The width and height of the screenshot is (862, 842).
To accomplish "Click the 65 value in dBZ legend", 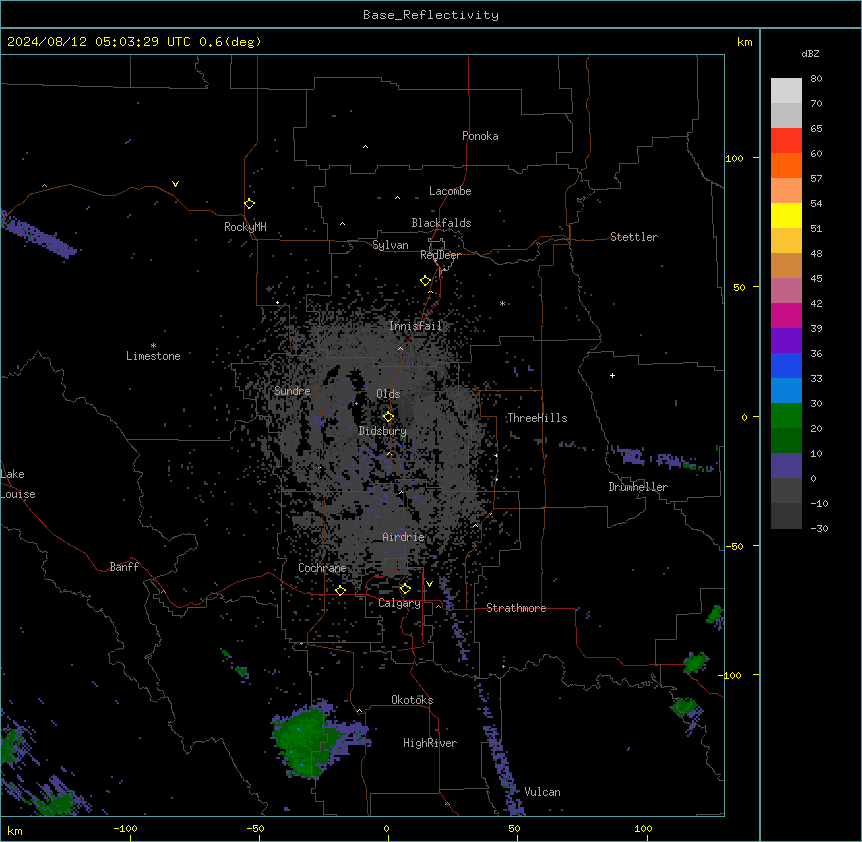I will pos(816,129).
